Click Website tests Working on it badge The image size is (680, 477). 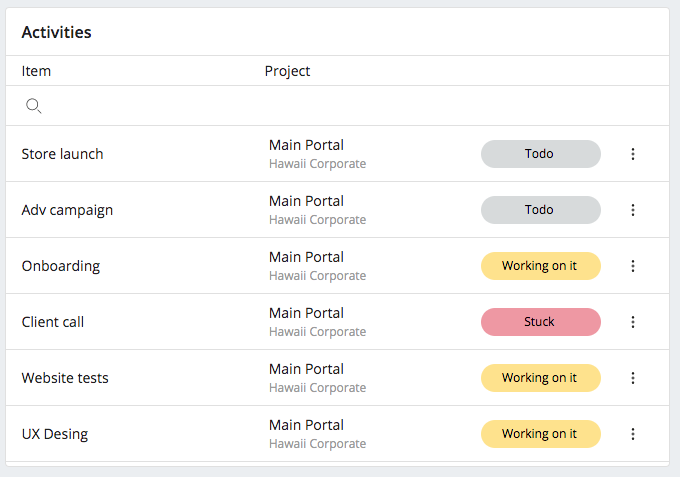point(540,378)
